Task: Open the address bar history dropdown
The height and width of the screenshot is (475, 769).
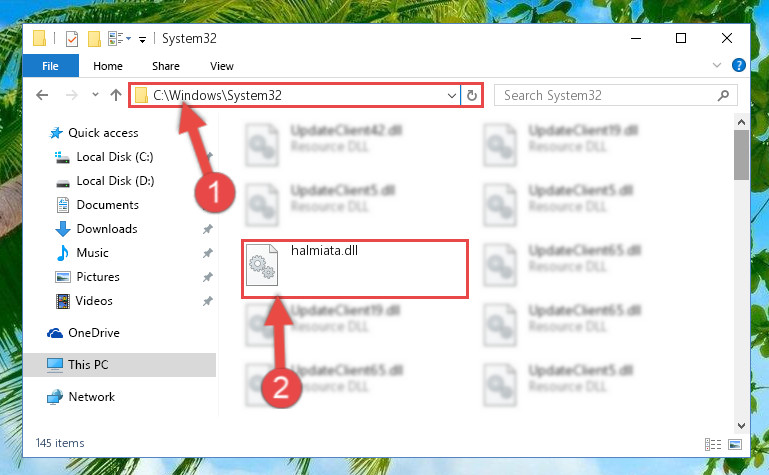Action: 452,95
